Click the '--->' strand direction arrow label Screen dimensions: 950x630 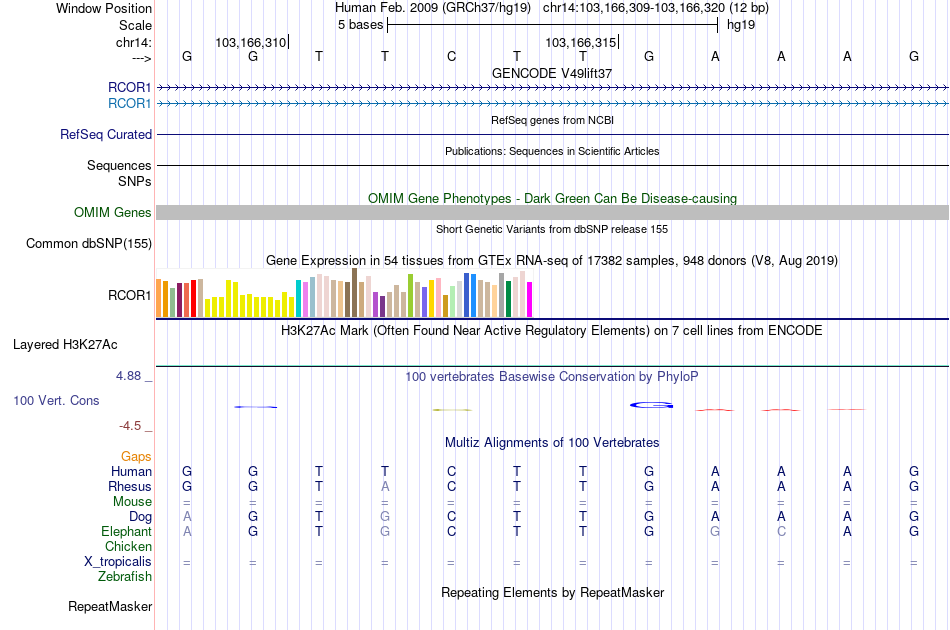[x=141, y=58]
